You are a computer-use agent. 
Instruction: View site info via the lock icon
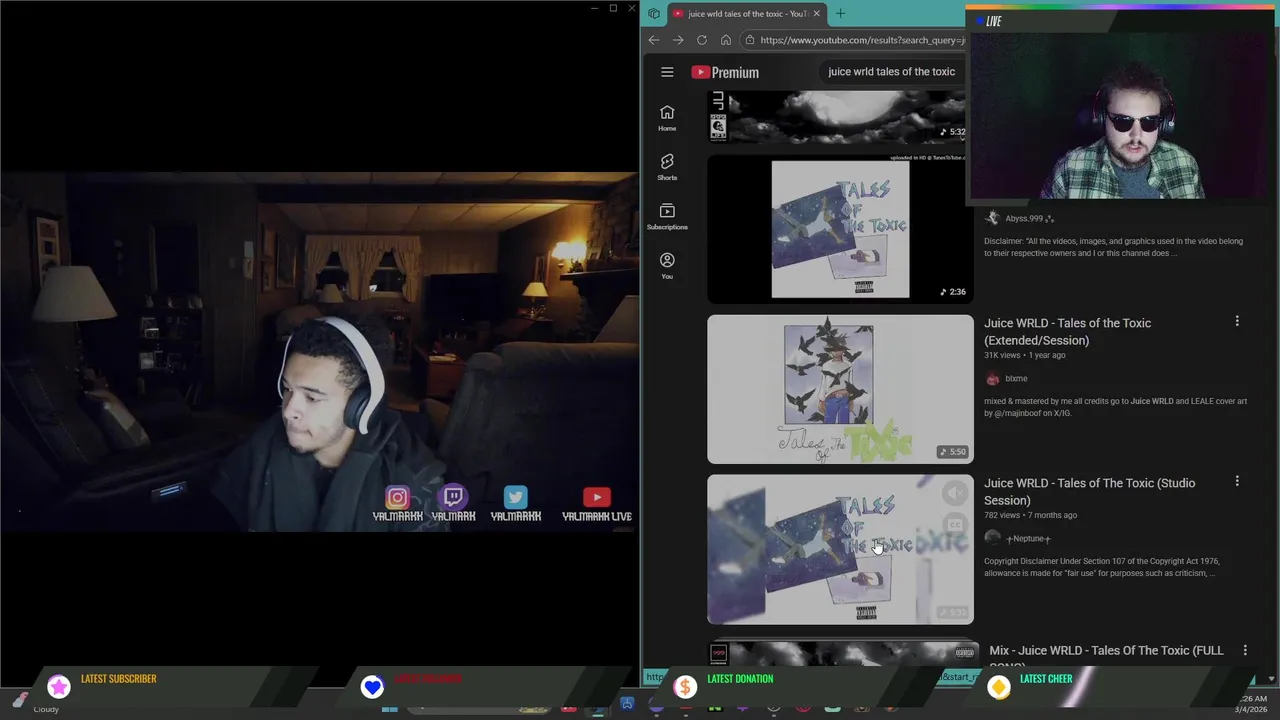(749, 40)
